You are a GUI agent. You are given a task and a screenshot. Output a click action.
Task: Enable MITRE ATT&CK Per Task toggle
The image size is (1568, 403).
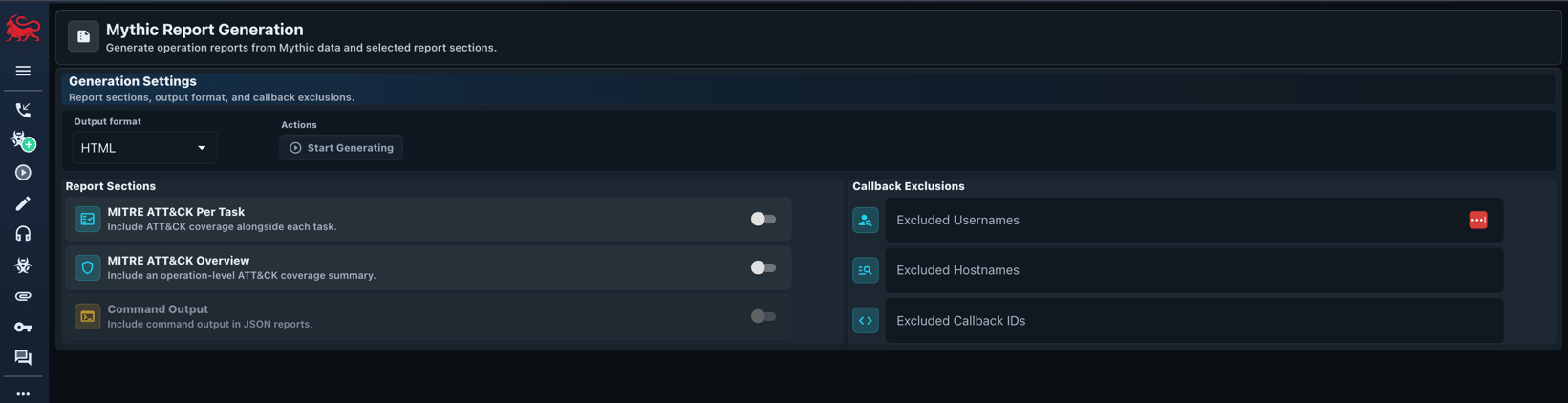(763, 219)
